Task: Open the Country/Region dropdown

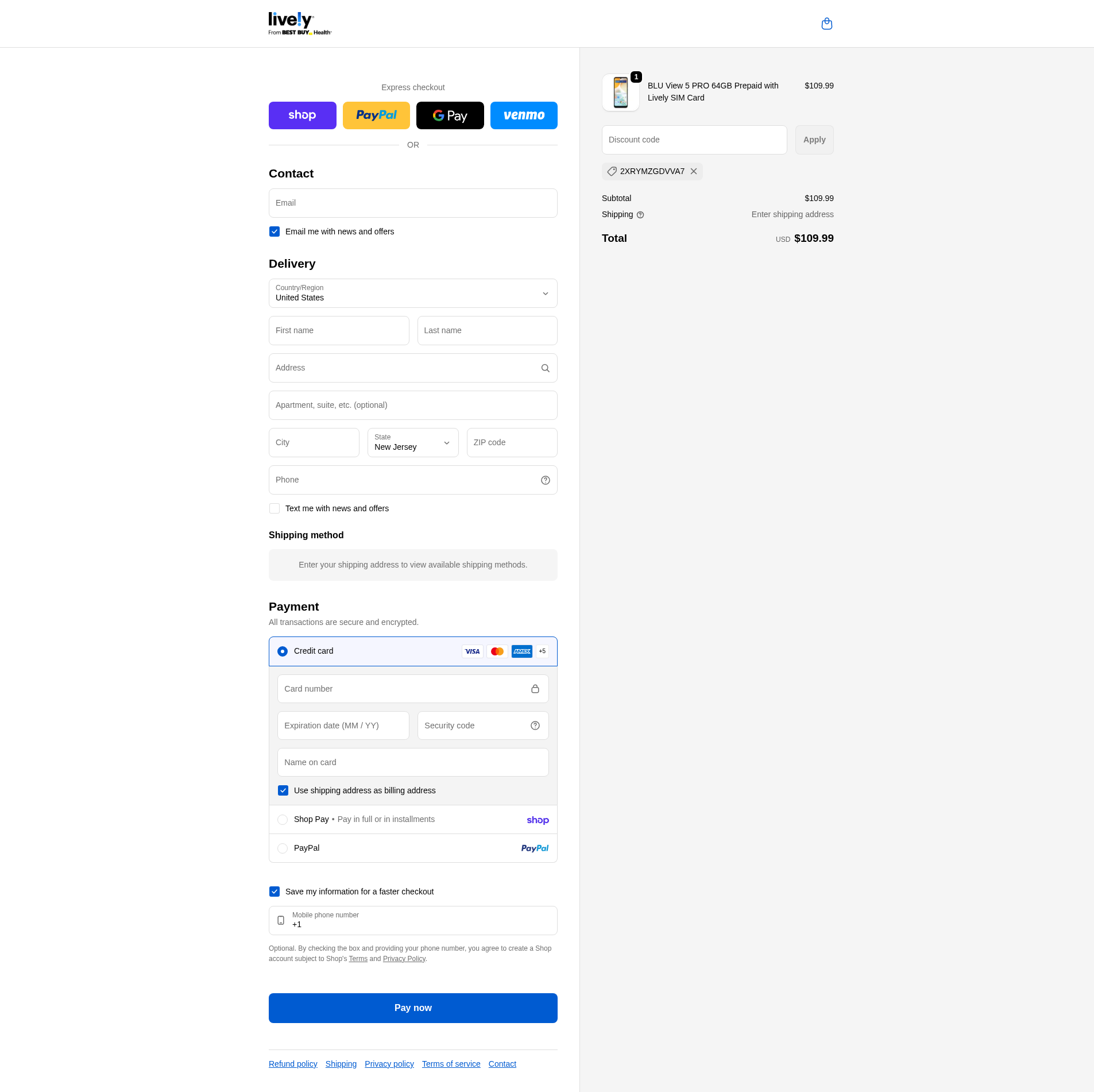Action: pyautogui.click(x=412, y=294)
